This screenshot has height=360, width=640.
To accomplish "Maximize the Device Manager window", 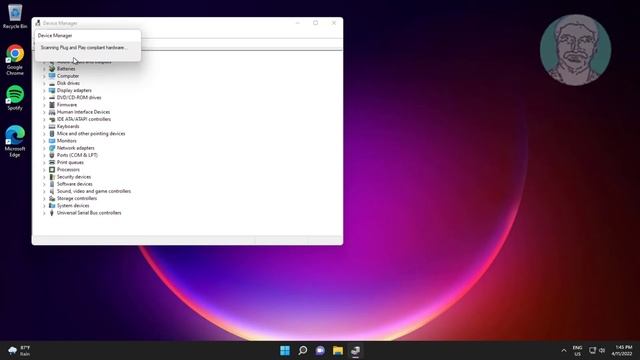I will pyautogui.click(x=316, y=23).
